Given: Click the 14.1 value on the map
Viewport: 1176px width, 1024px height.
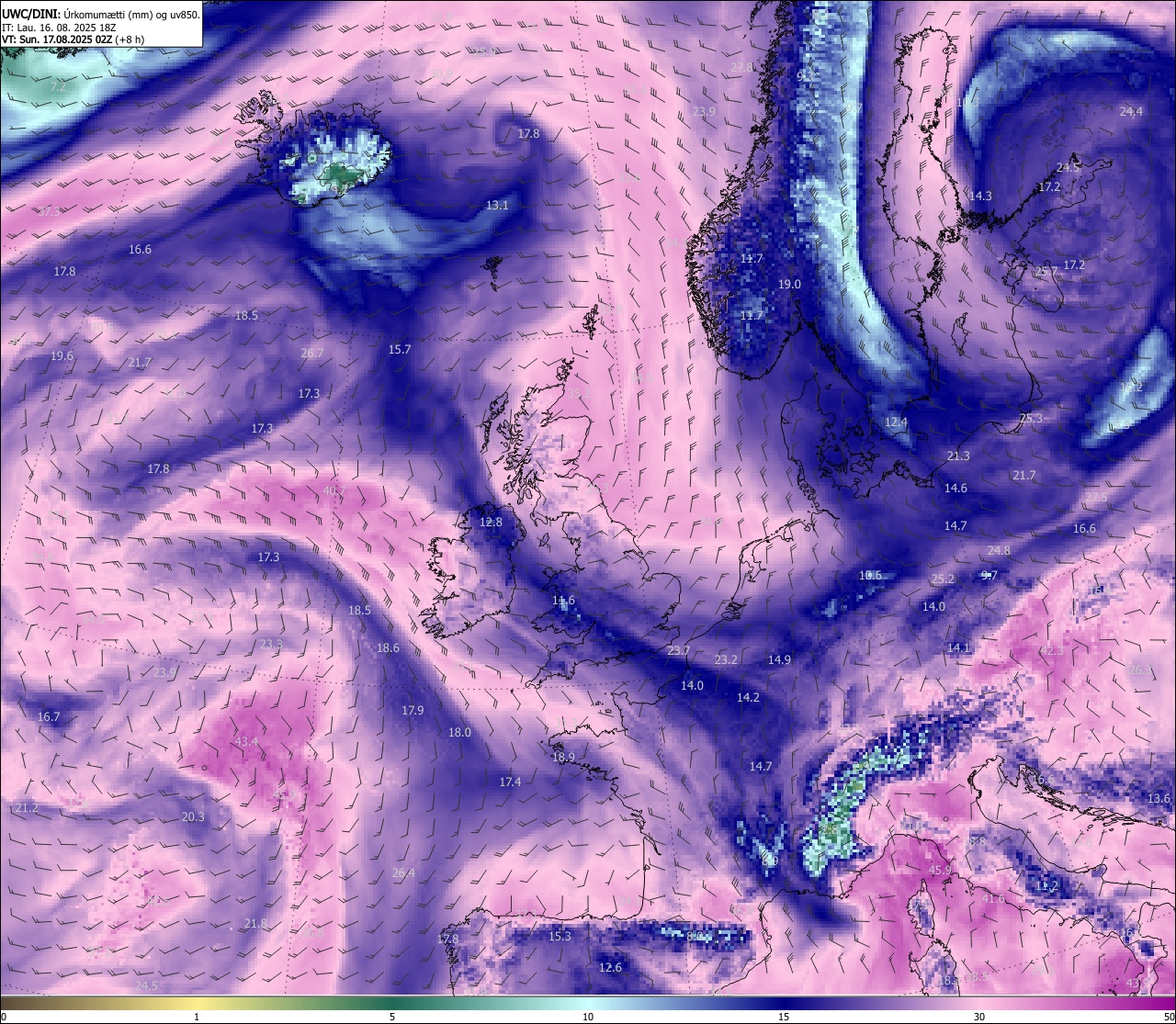Looking at the screenshot, I should (x=958, y=648).
